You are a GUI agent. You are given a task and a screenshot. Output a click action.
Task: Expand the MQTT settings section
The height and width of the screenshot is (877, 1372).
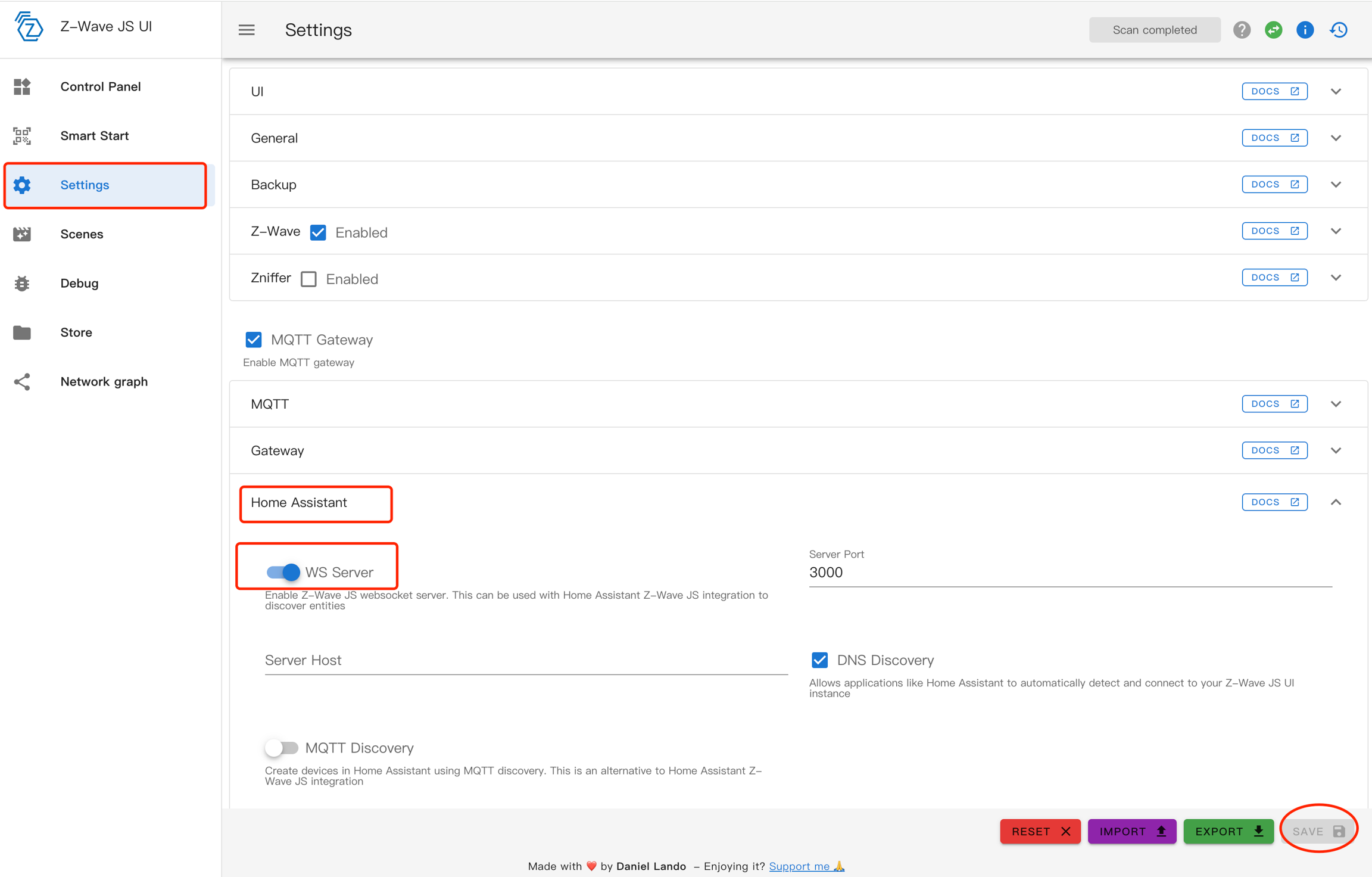[x=1336, y=404]
